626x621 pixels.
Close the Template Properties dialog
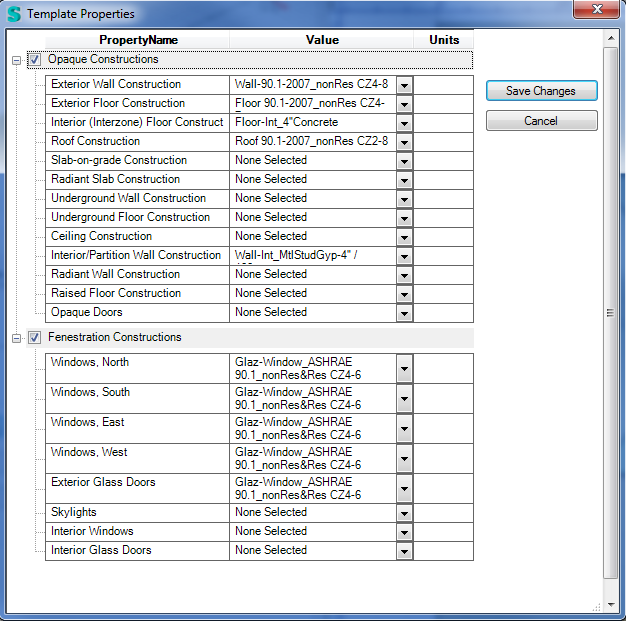[x=597, y=11]
